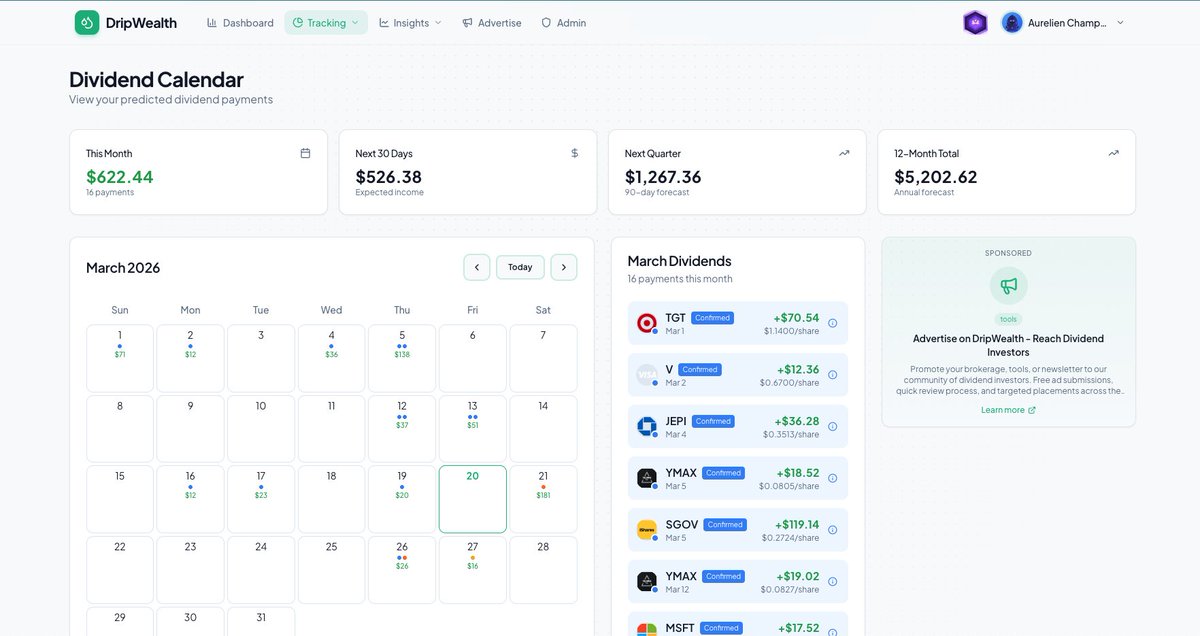This screenshot has height=636, width=1200.
Task: Select March 12 calendar day with $37
Action: (x=402, y=429)
